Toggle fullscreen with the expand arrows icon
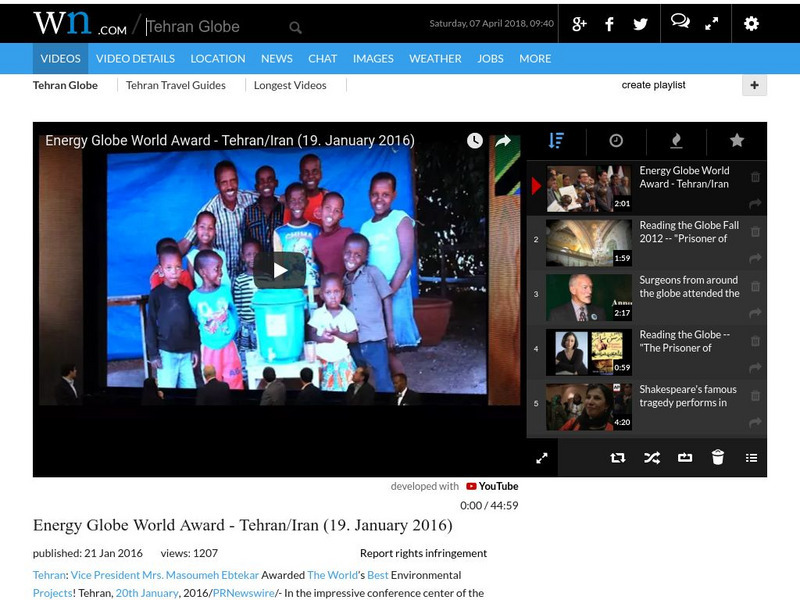800x600 pixels. click(x=543, y=456)
